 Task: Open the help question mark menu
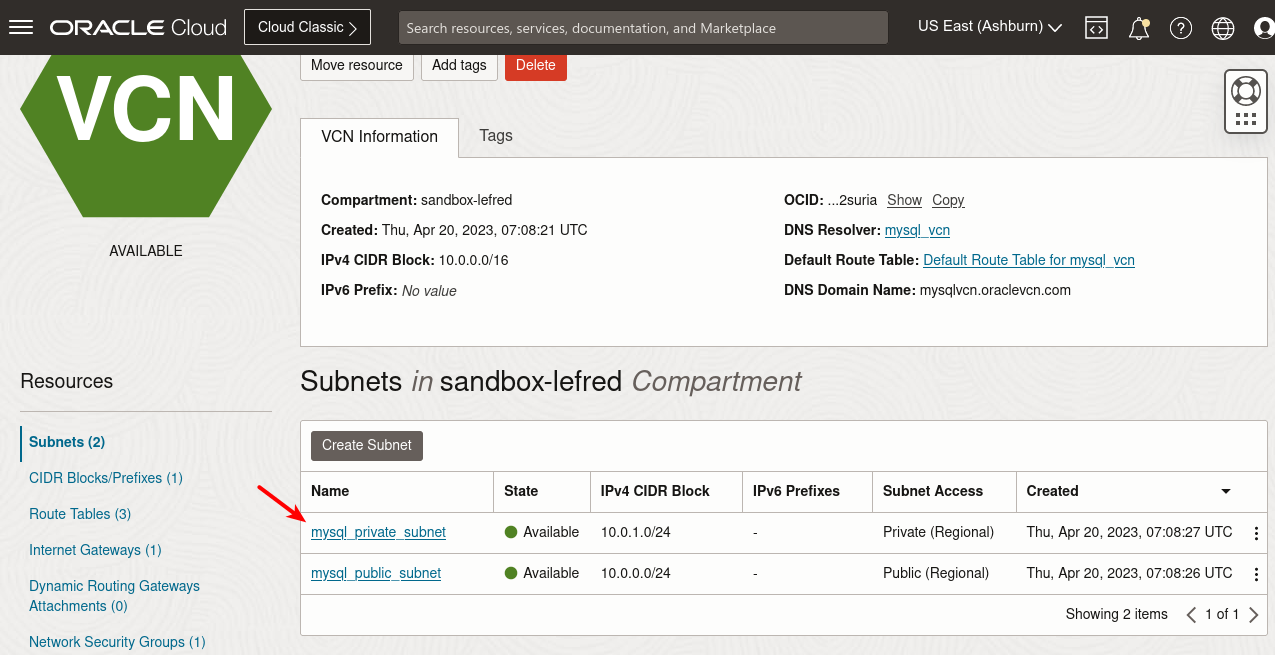(x=1181, y=28)
